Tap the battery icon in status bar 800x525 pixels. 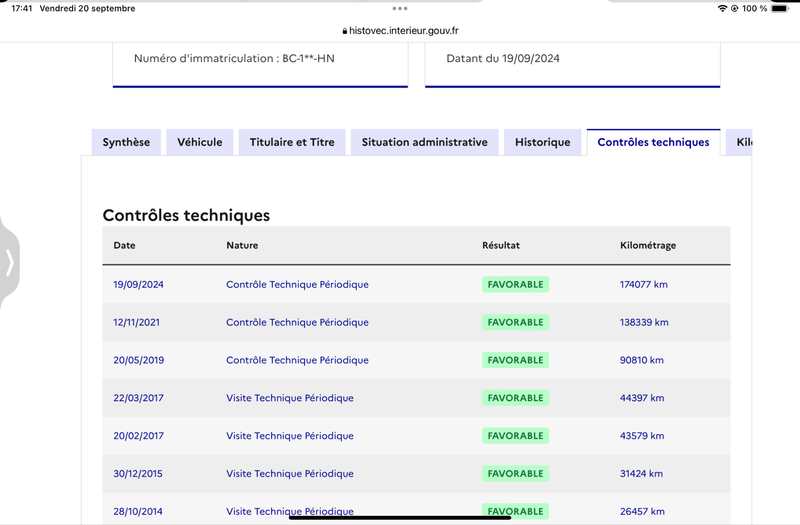point(780,9)
